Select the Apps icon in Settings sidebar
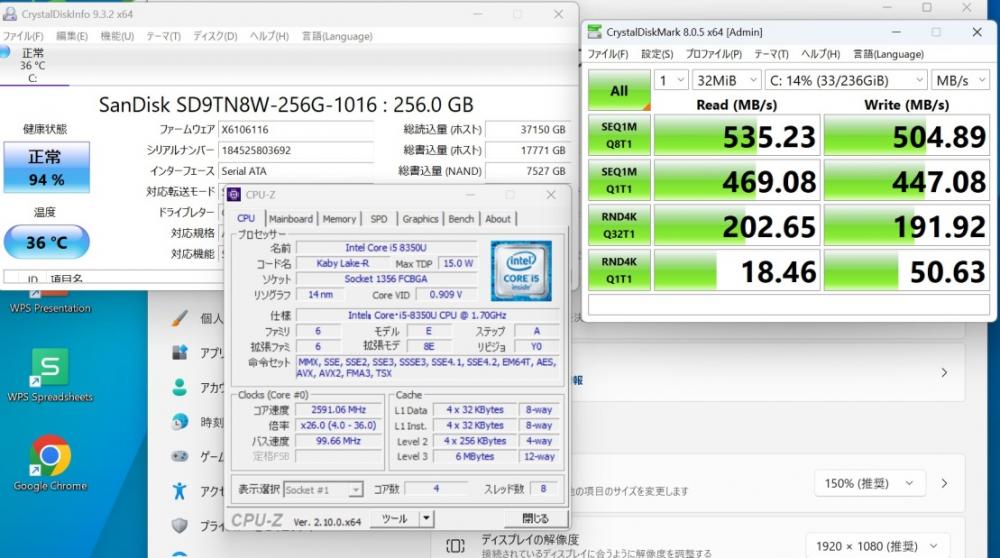1000x558 pixels. (x=180, y=352)
